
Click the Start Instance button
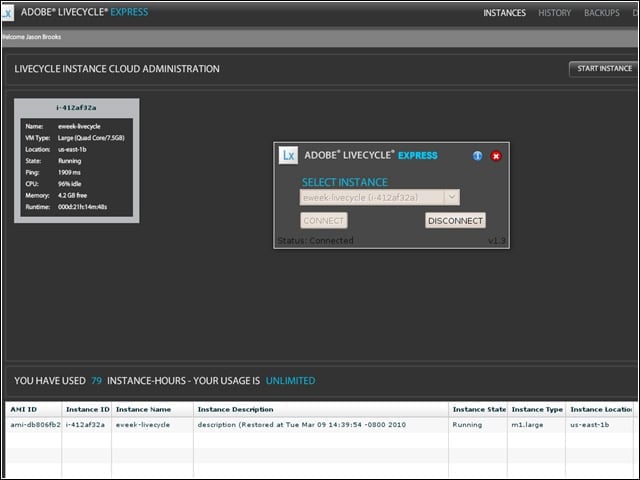click(604, 69)
